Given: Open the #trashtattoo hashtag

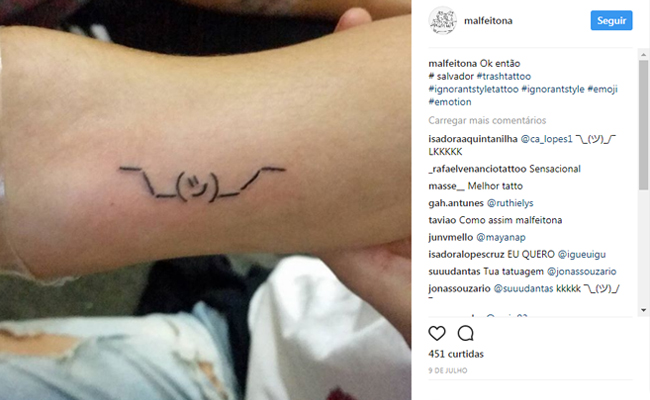Looking at the screenshot, I should click(503, 76).
